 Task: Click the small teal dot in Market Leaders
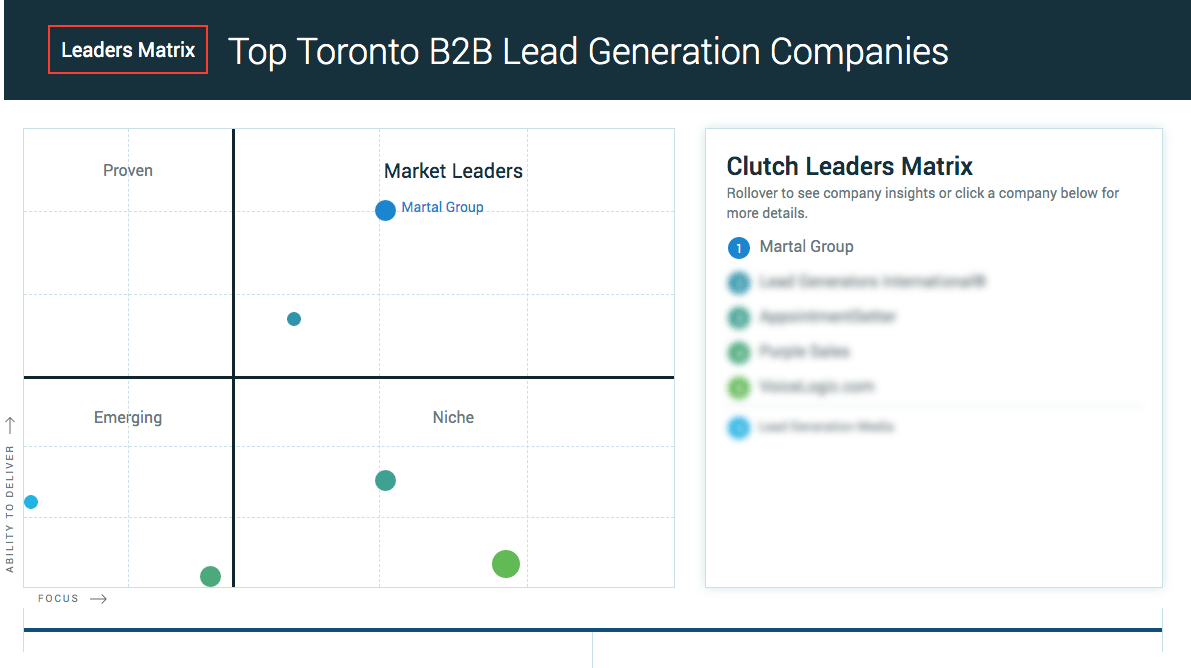294,318
